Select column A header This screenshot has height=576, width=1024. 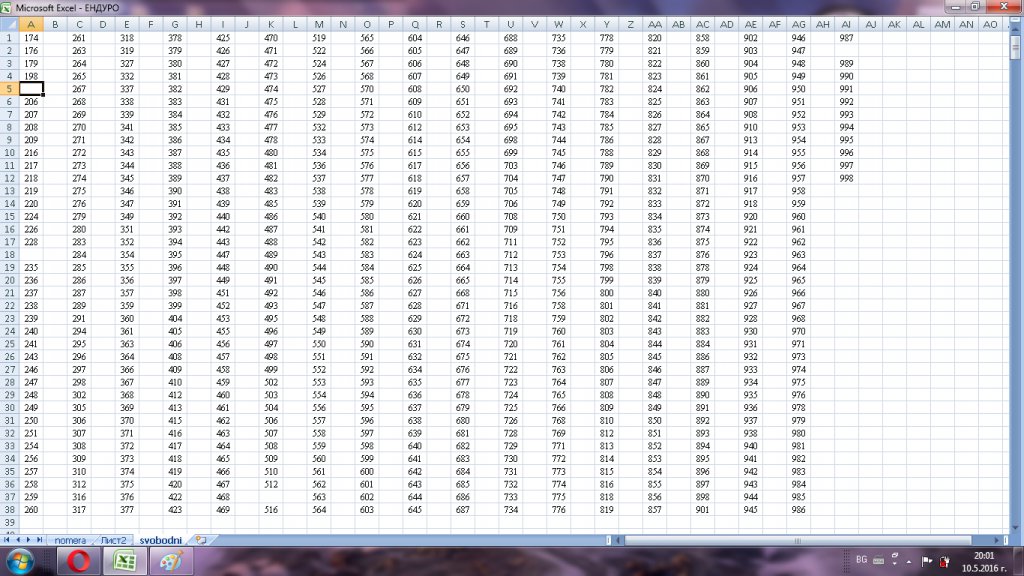(31, 24)
